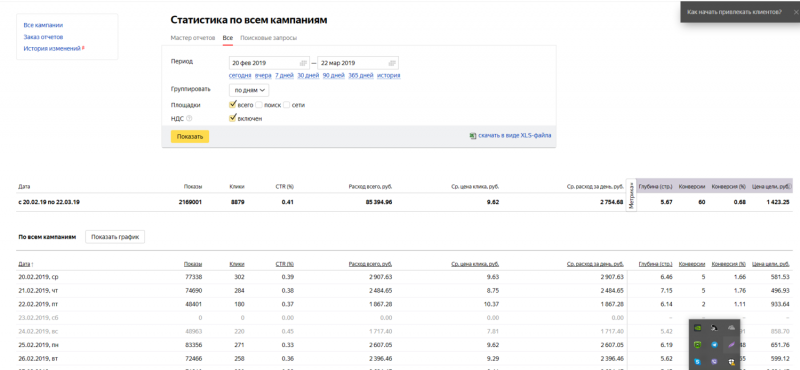
Task: Sort lower table by 'Дата' column header
Action: [25, 264]
